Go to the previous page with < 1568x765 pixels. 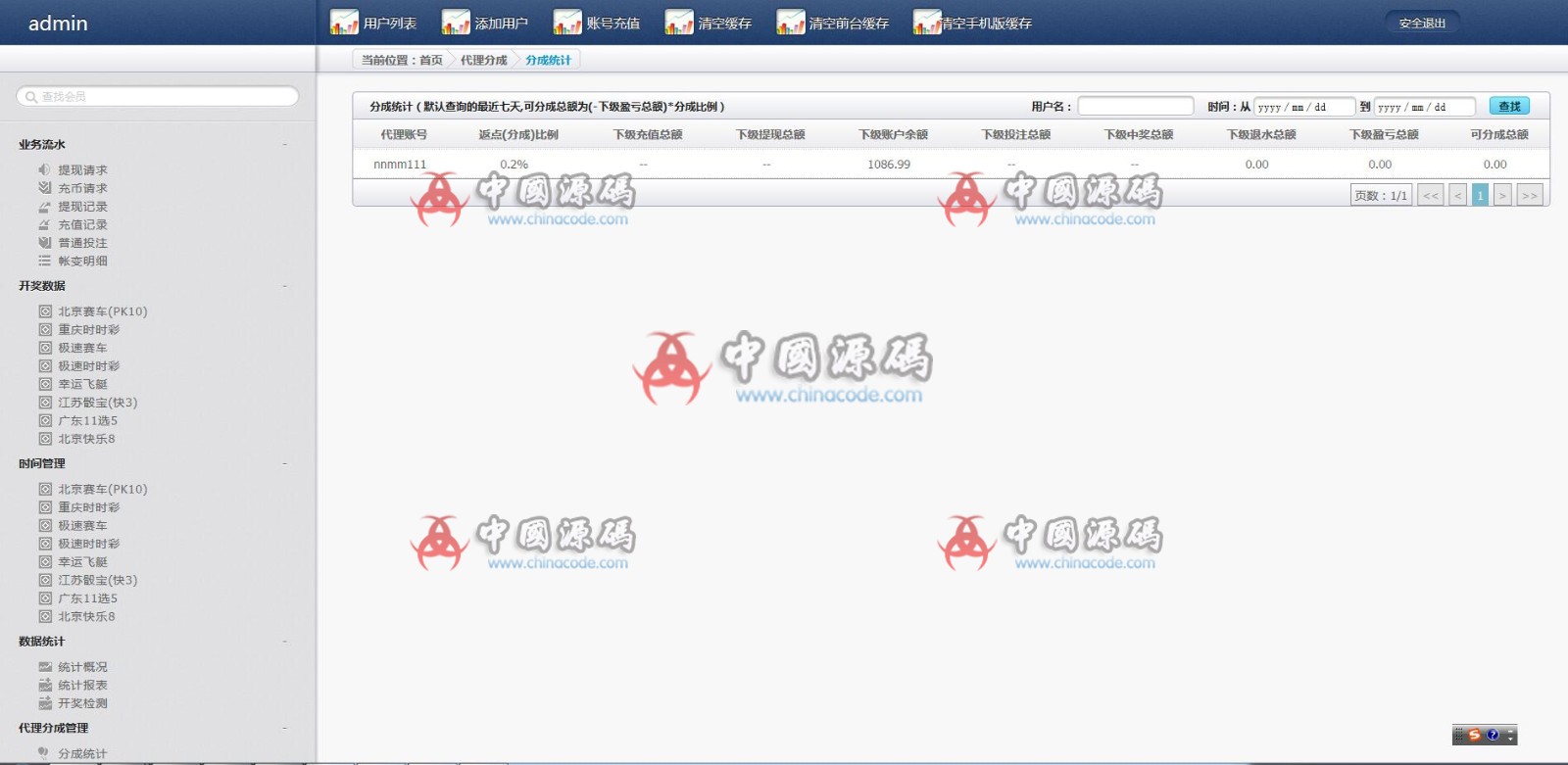(x=1458, y=195)
